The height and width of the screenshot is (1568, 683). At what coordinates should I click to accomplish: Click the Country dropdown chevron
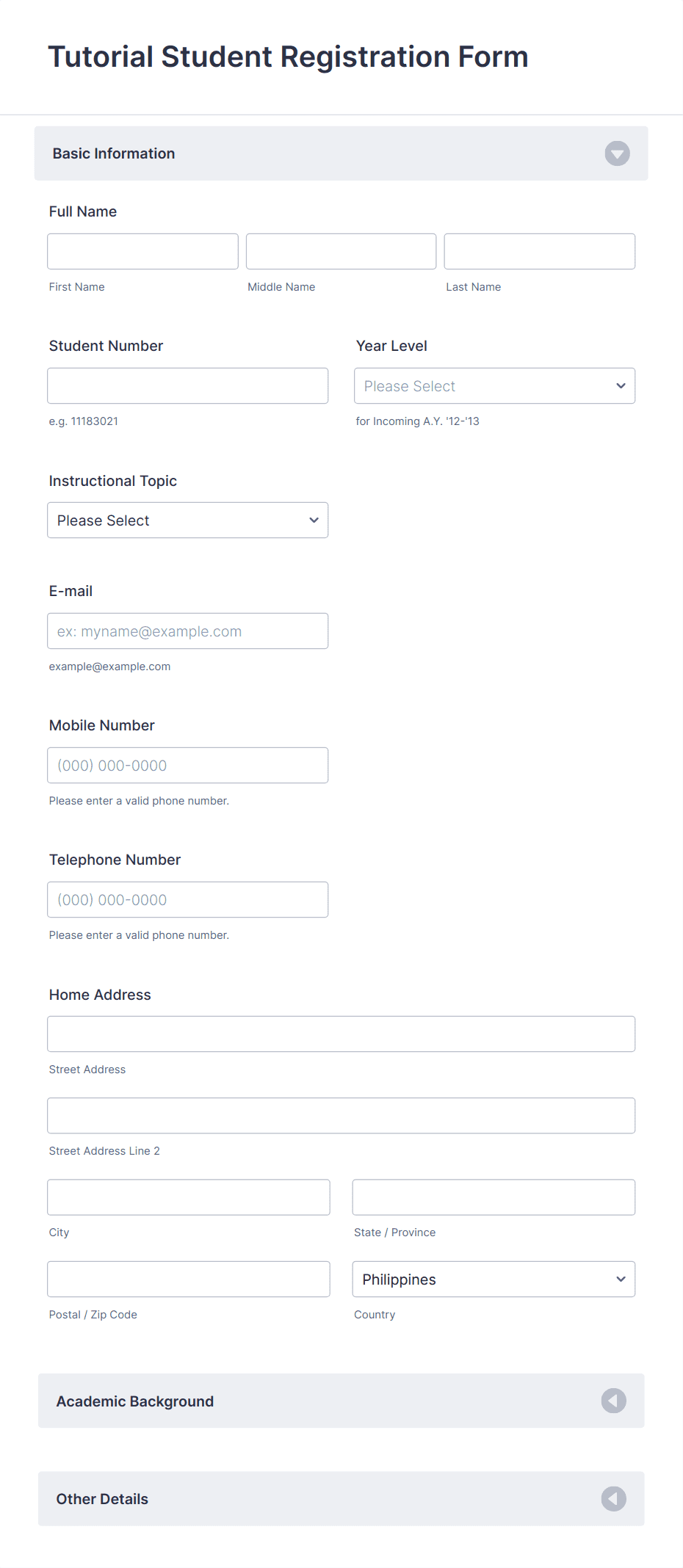620,1279
